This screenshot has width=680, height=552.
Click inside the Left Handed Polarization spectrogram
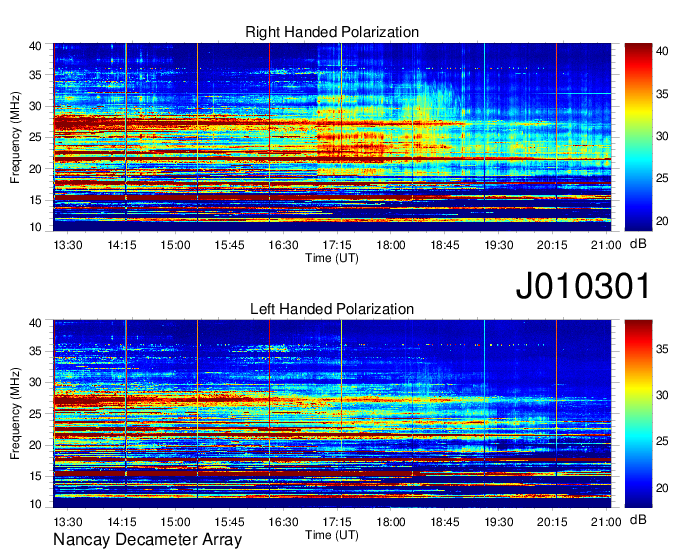coord(332,414)
